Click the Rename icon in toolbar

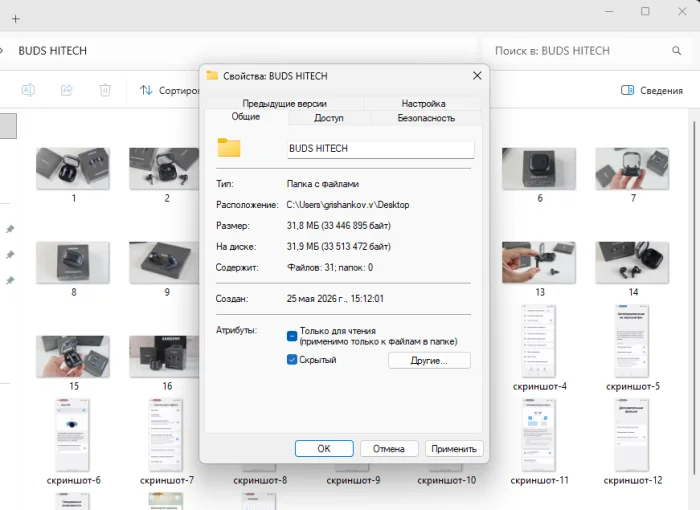pos(28,90)
